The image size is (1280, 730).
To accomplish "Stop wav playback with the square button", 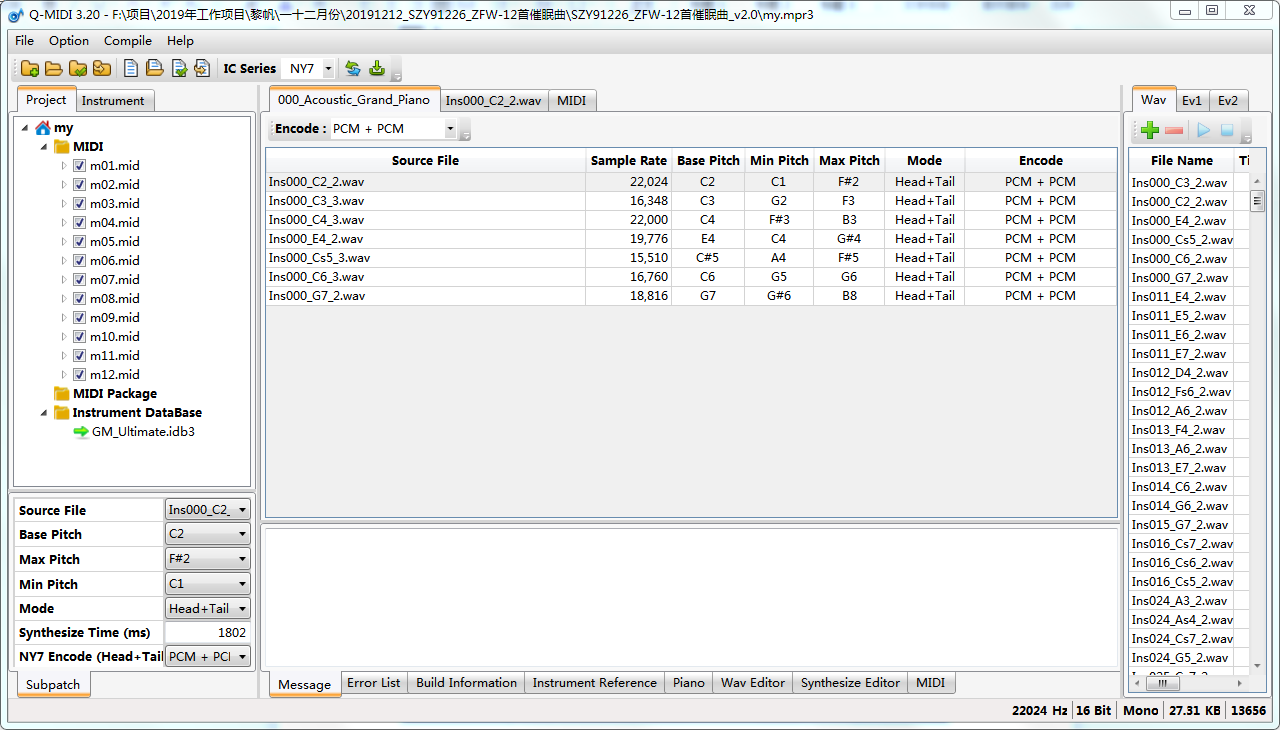I will pos(1227,130).
